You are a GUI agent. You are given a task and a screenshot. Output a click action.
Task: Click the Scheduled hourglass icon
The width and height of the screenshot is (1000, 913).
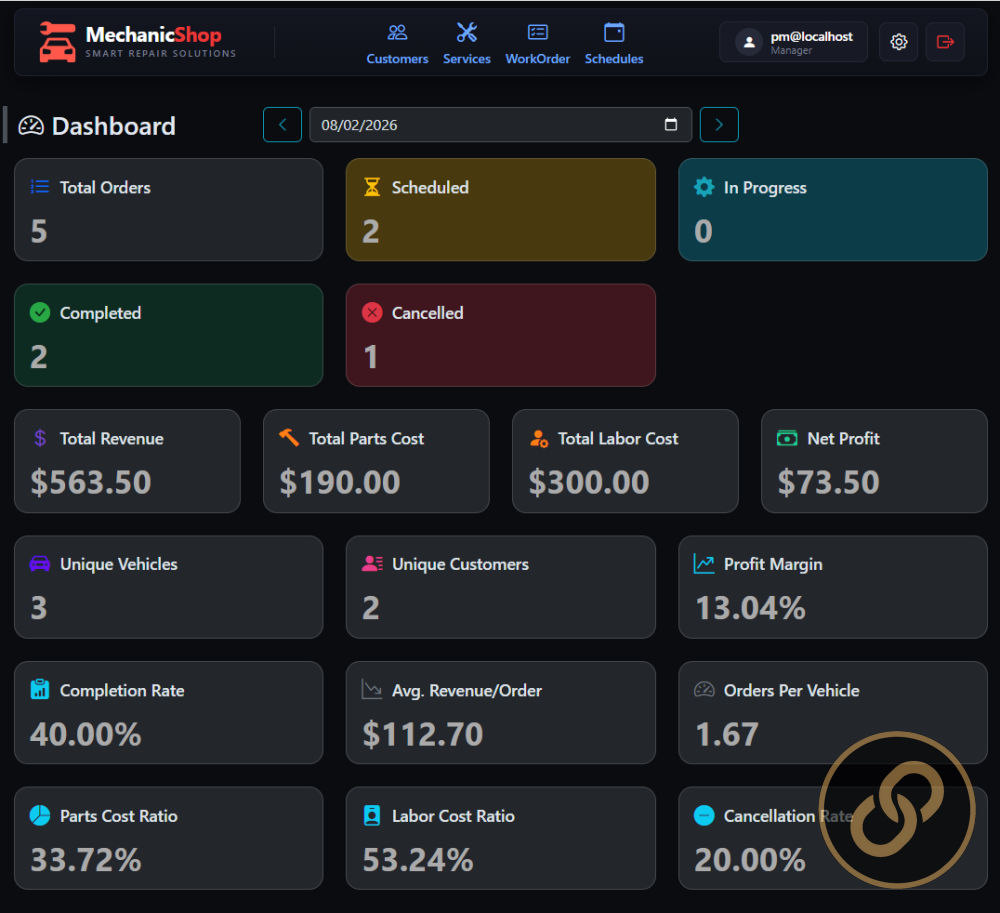[372, 187]
